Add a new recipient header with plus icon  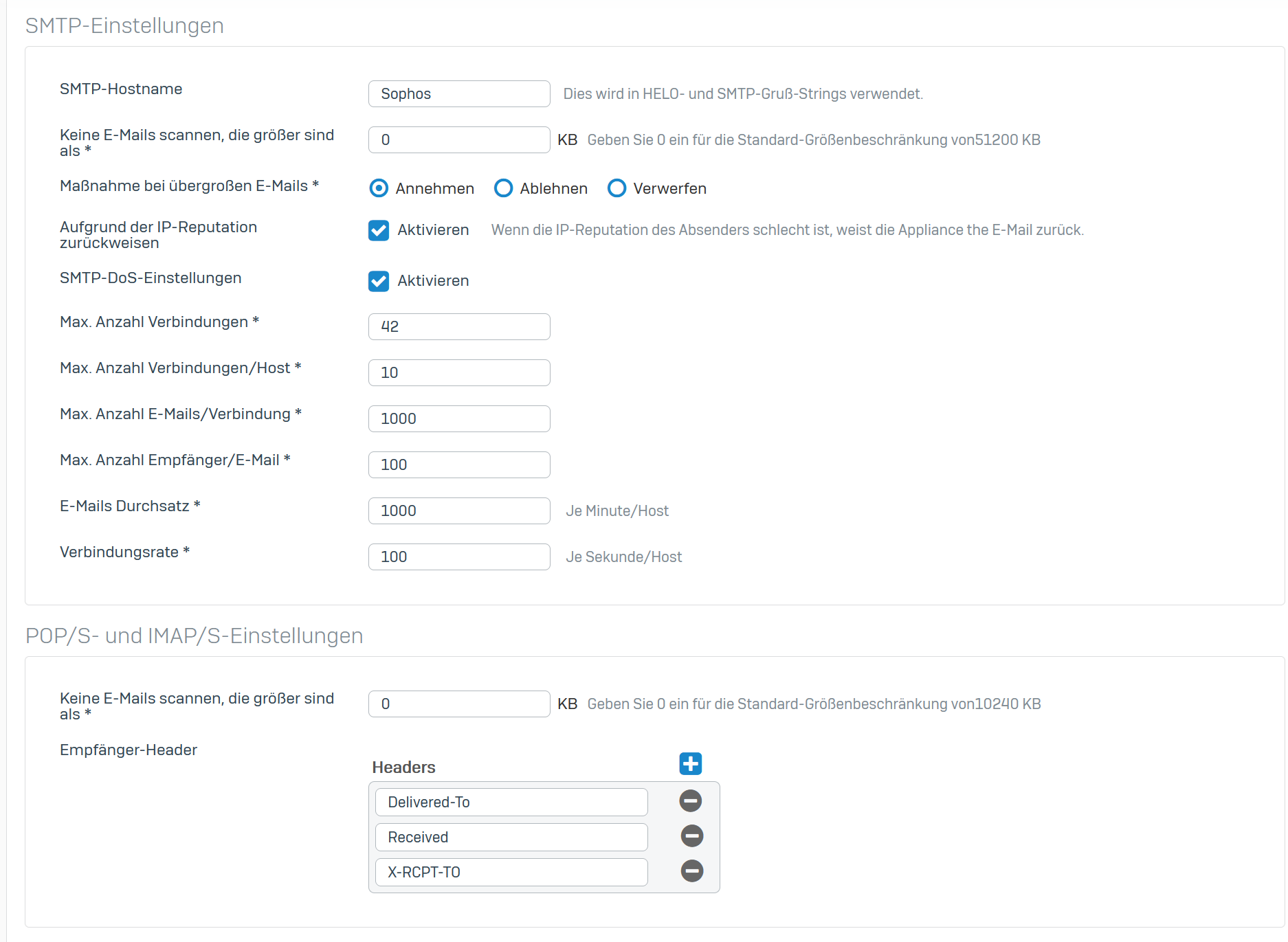coord(690,763)
